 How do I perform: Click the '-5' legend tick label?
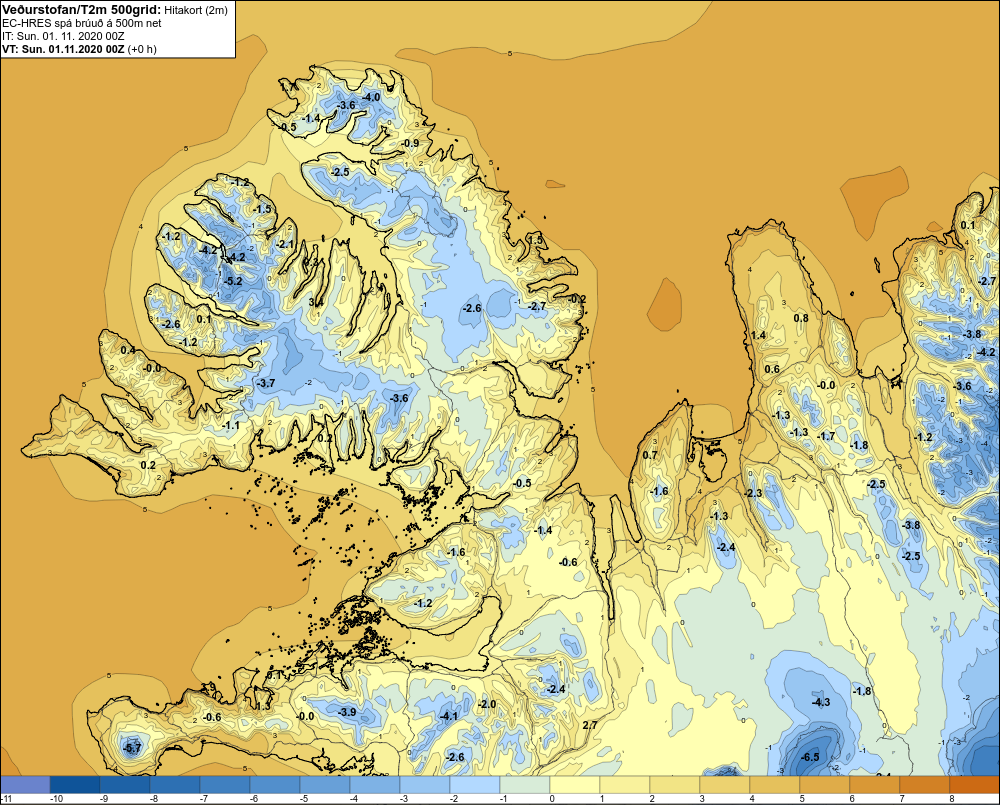click(x=304, y=799)
